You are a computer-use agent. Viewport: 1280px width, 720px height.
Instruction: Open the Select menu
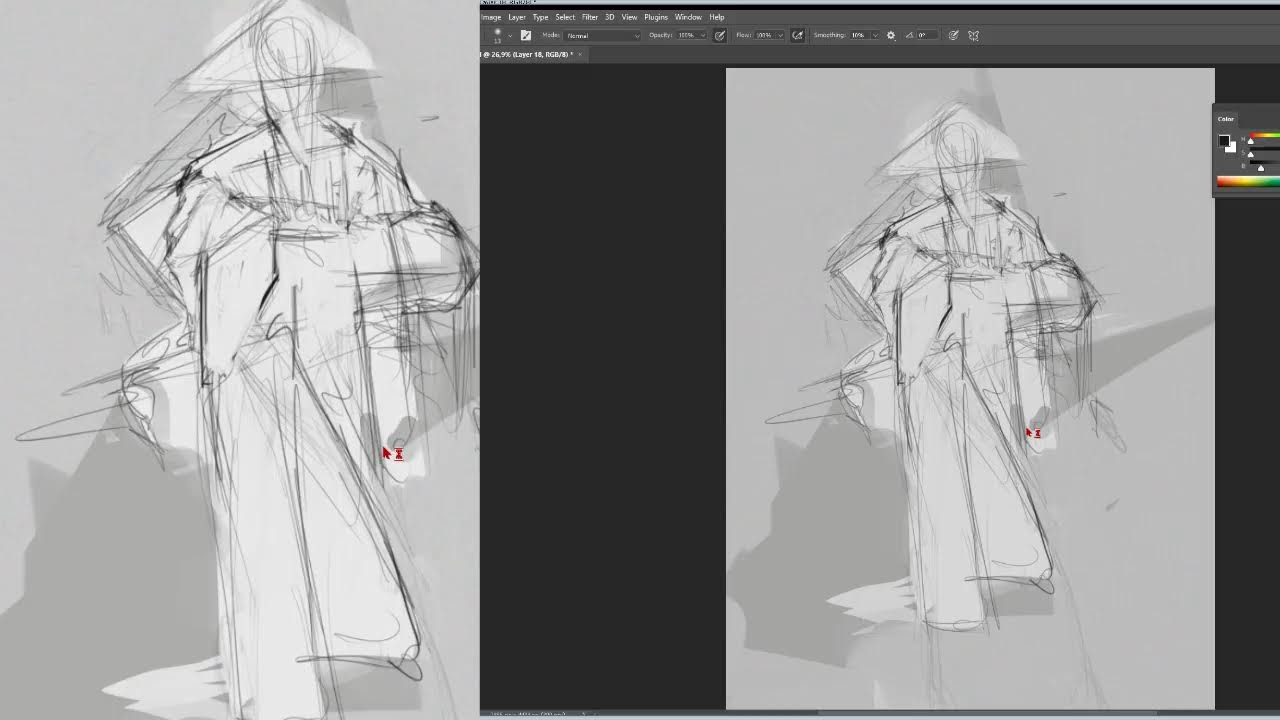pos(565,17)
